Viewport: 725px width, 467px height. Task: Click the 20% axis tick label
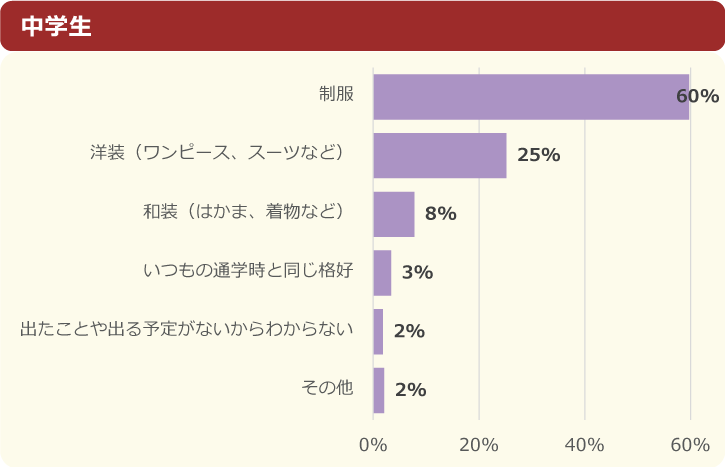[x=479, y=445]
